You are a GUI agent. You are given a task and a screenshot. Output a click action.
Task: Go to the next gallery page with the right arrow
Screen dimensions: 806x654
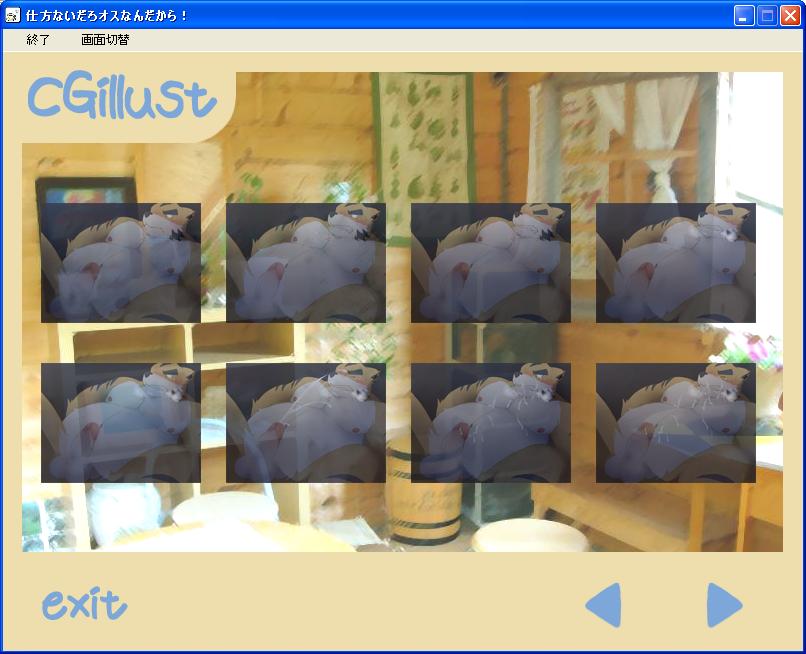point(724,605)
